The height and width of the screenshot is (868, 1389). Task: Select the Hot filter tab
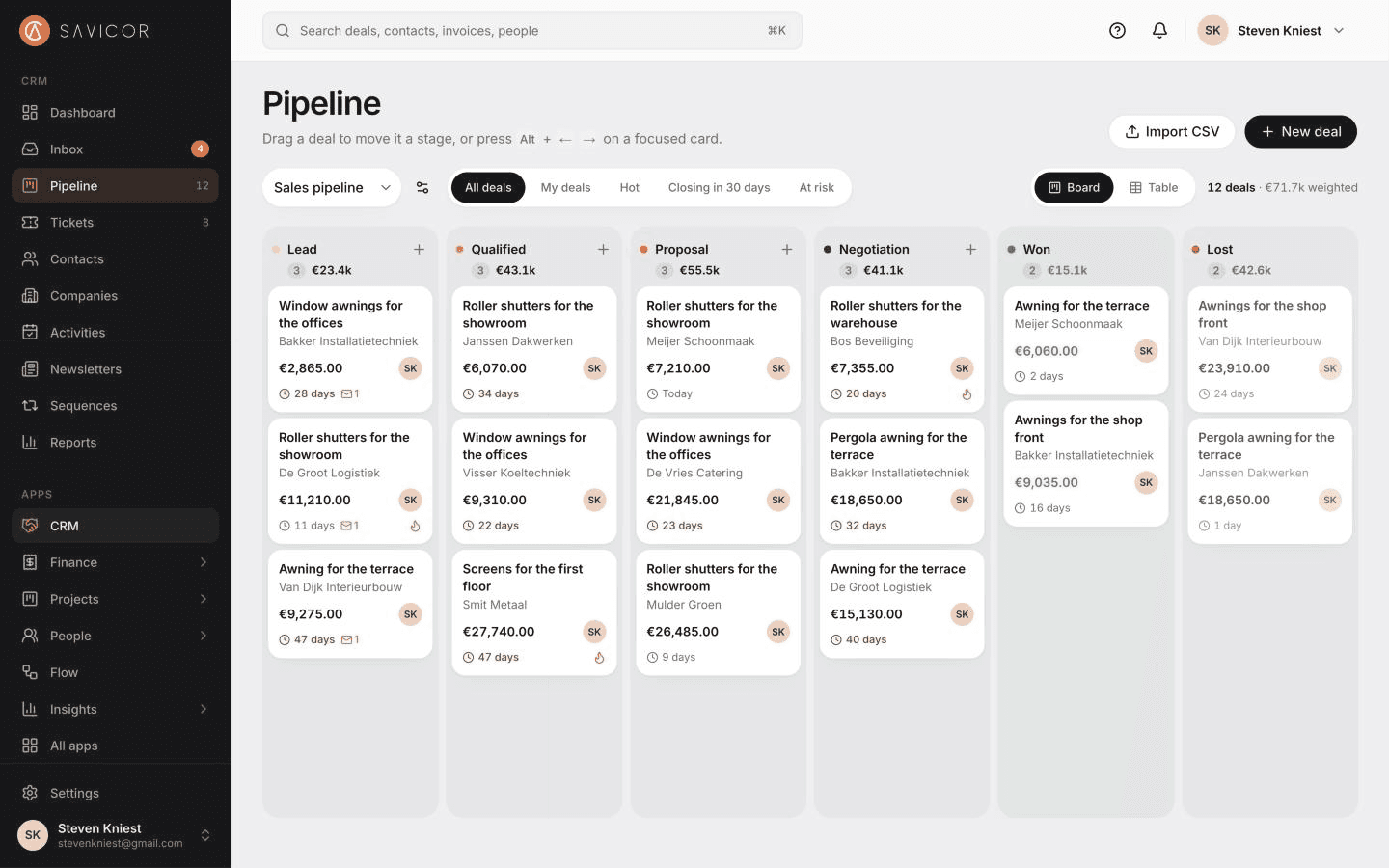629,187
